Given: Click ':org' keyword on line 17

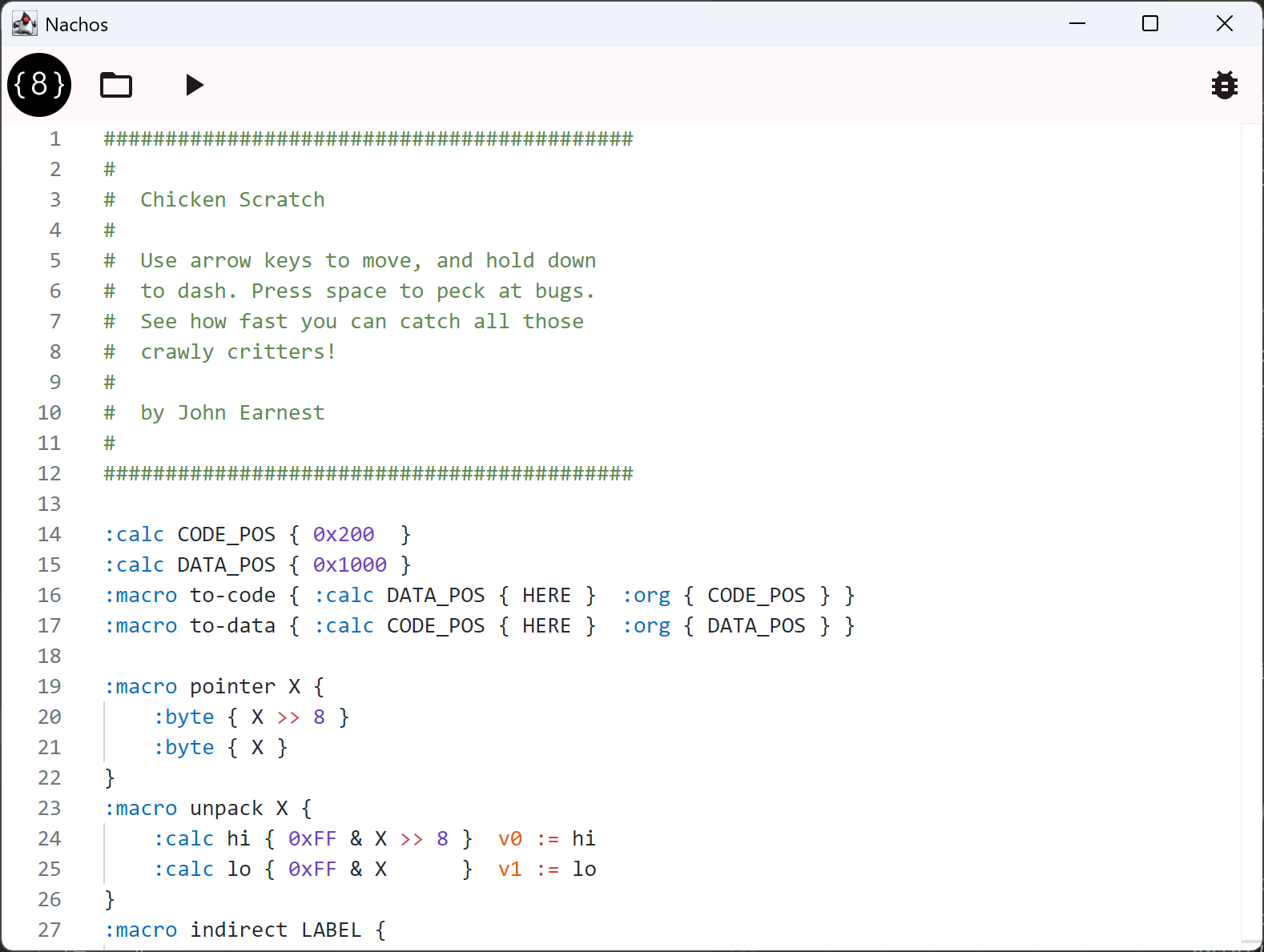Looking at the screenshot, I should click(646, 625).
